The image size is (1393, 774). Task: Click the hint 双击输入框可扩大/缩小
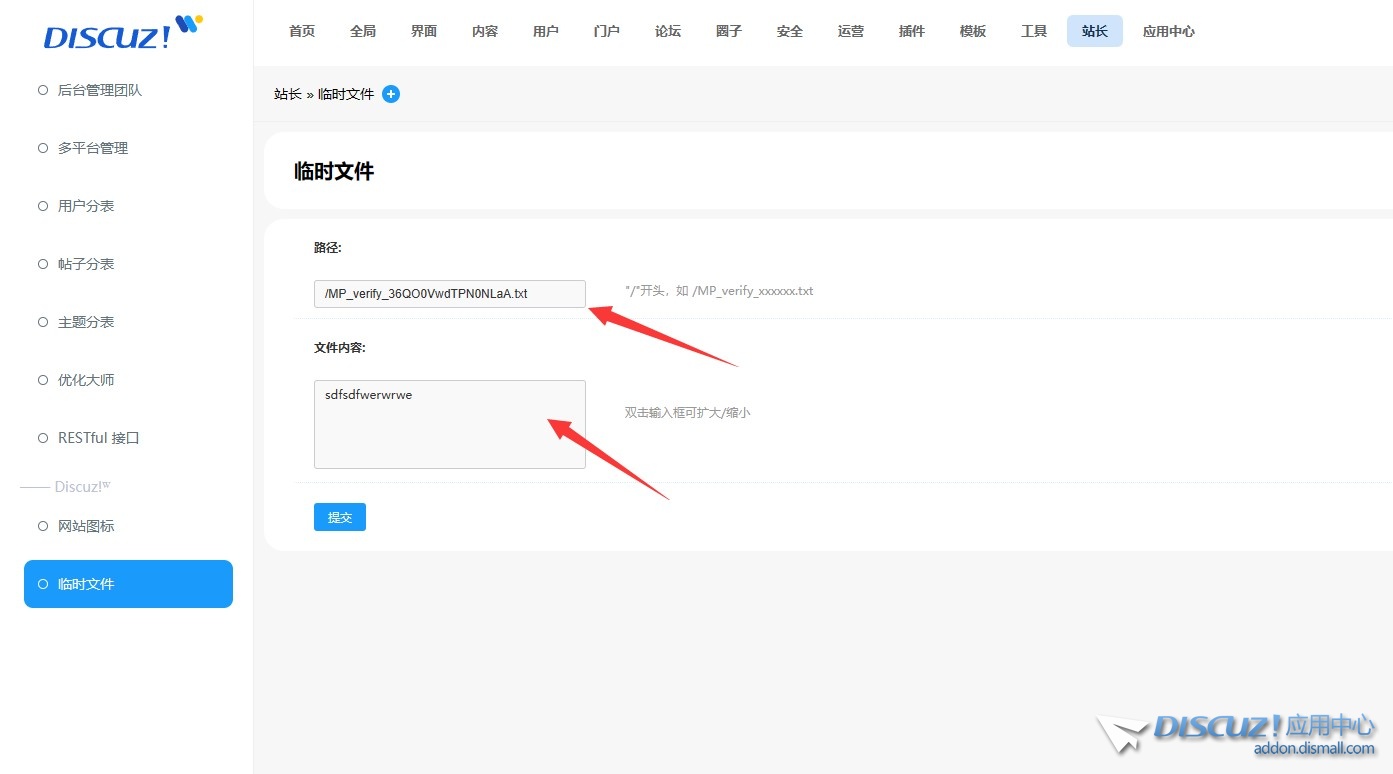point(687,412)
